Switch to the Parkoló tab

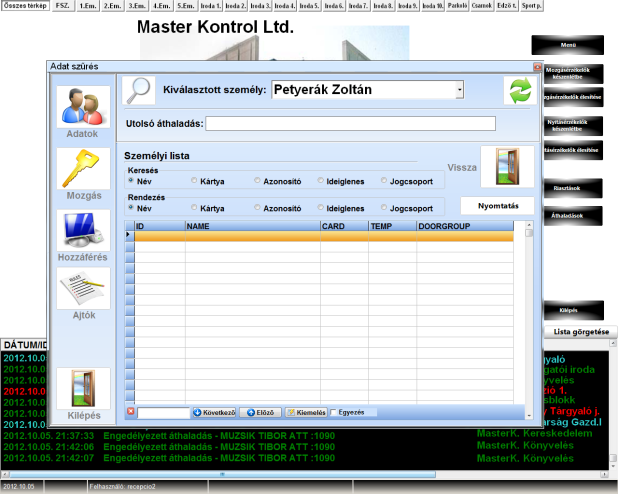pyautogui.click(x=457, y=6)
